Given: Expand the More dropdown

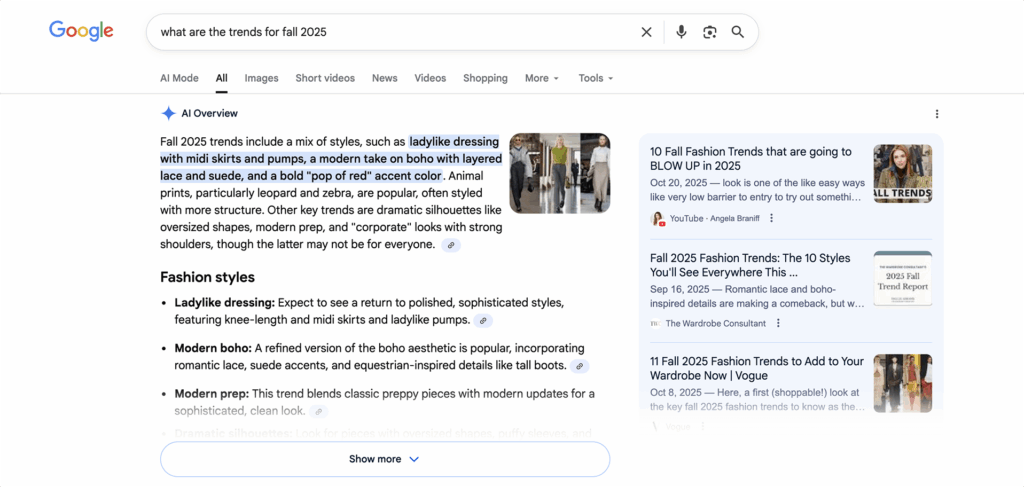Looking at the screenshot, I should click(542, 78).
